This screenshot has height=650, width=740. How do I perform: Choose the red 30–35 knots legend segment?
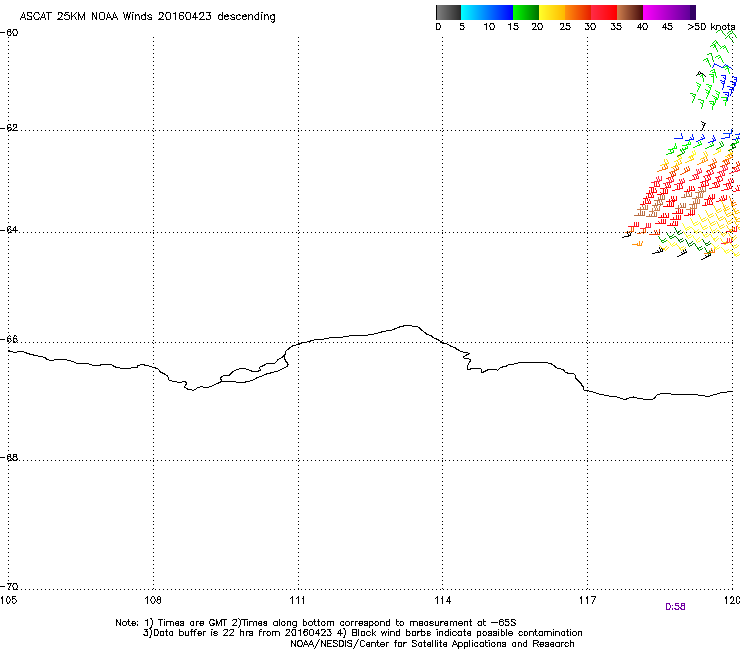604,12
